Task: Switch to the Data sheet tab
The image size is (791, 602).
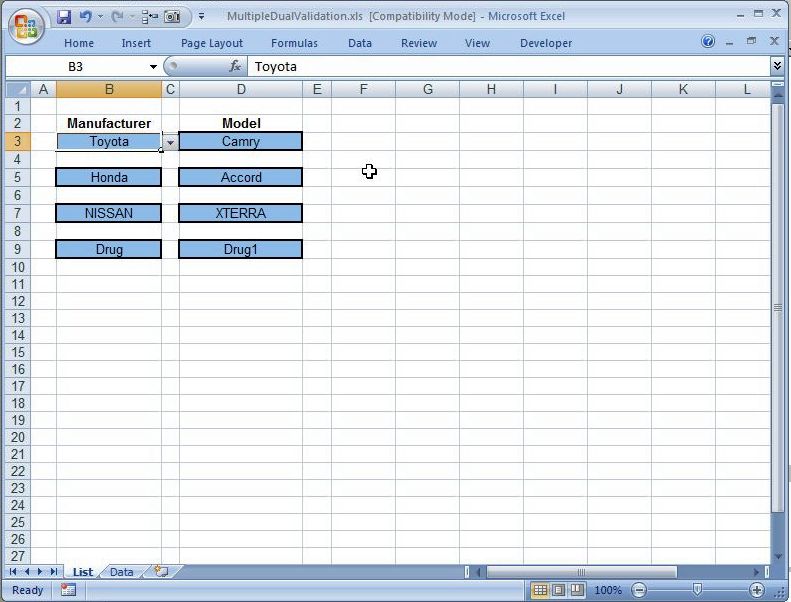Action: pos(121,572)
